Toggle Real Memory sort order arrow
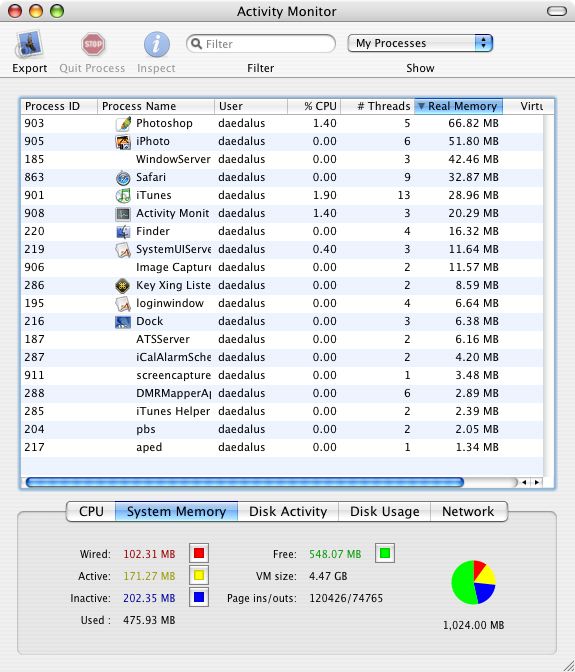This screenshot has height=672, width=575. point(421,106)
